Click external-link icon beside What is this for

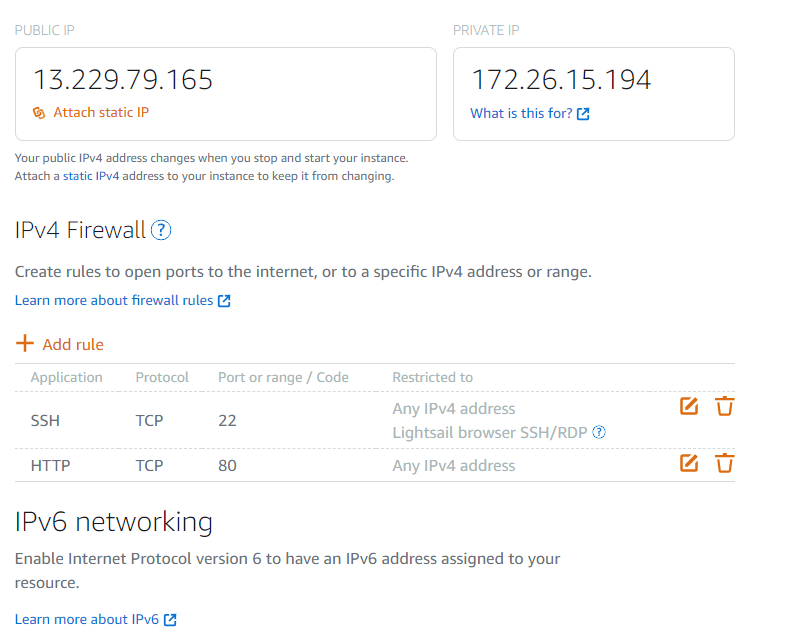click(583, 114)
